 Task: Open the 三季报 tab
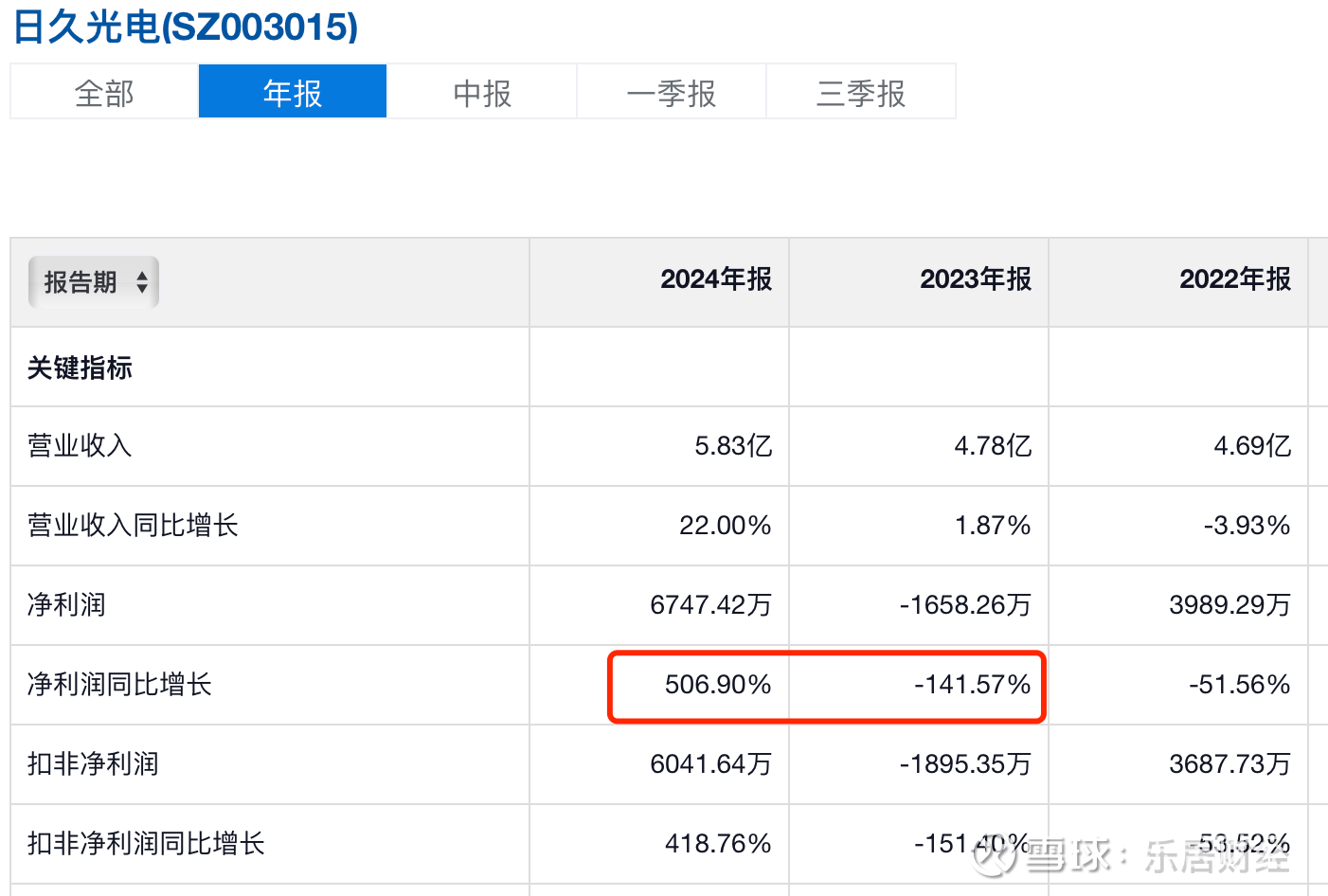[x=861, y=93]
